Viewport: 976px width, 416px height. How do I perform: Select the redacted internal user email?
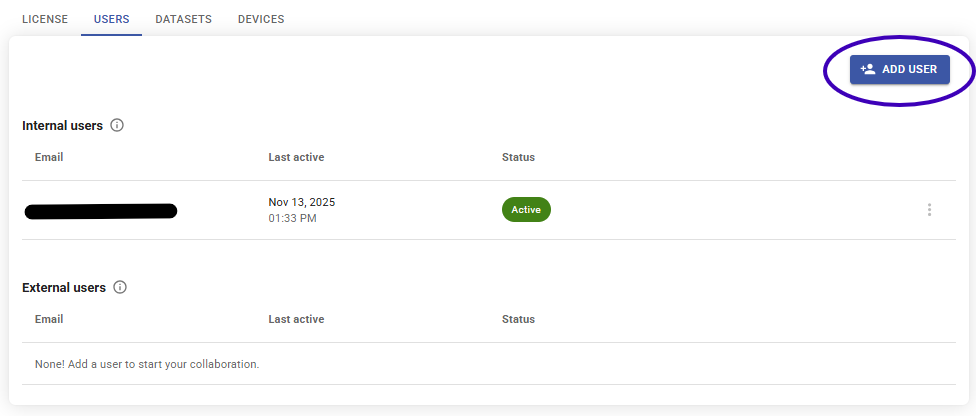[101, 211]
